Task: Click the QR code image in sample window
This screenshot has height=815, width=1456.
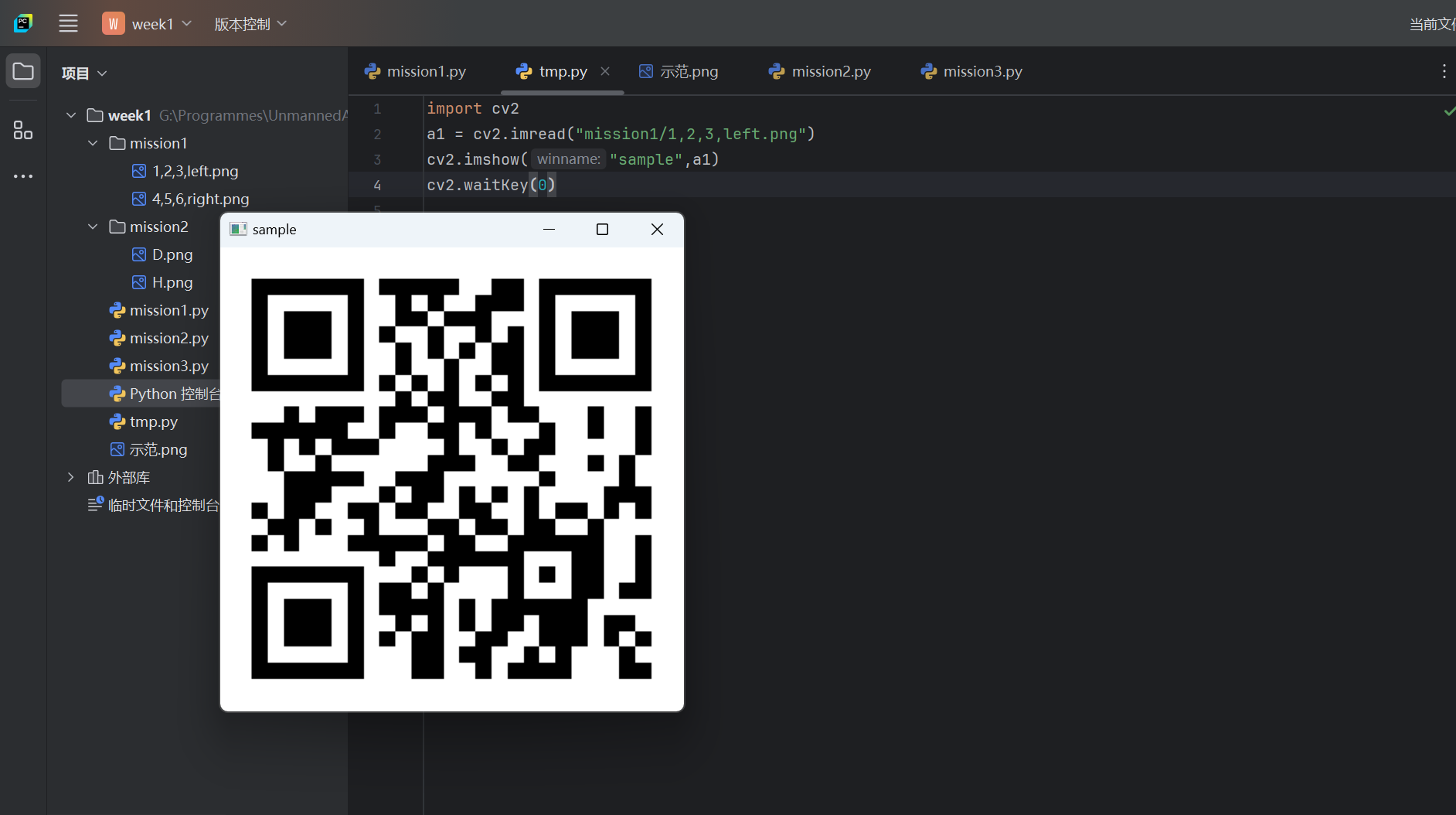Action: (451, 479)
